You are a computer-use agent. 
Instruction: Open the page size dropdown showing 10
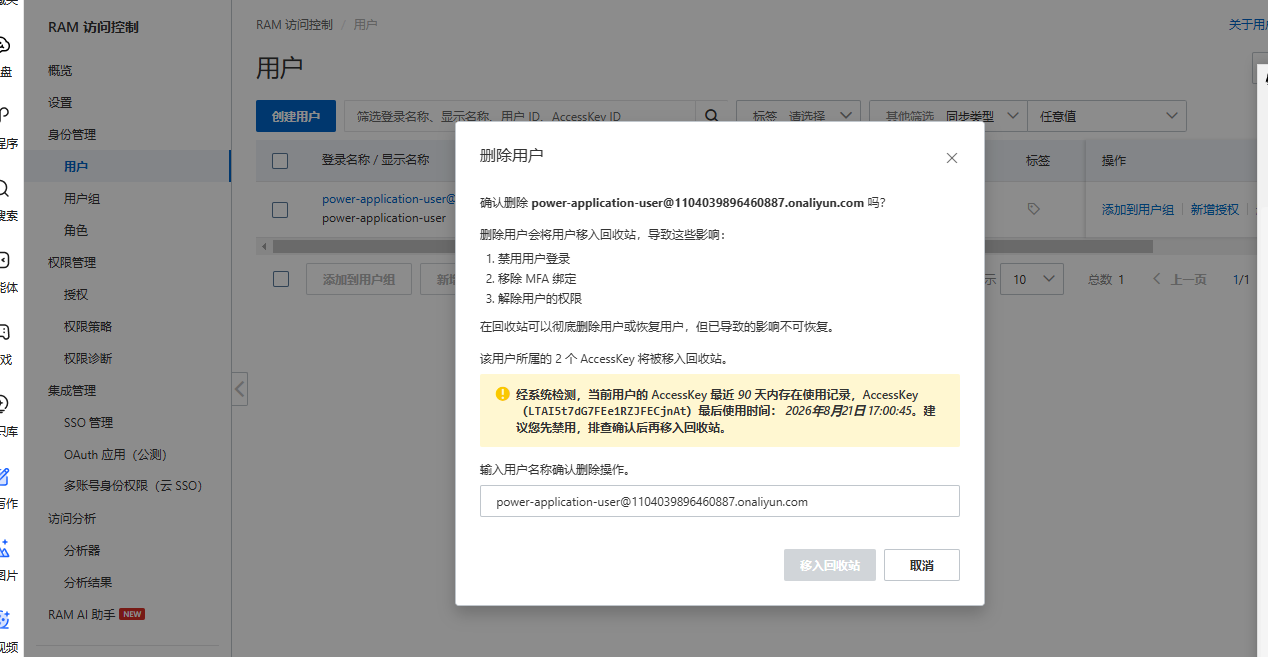coord(1033,279)
